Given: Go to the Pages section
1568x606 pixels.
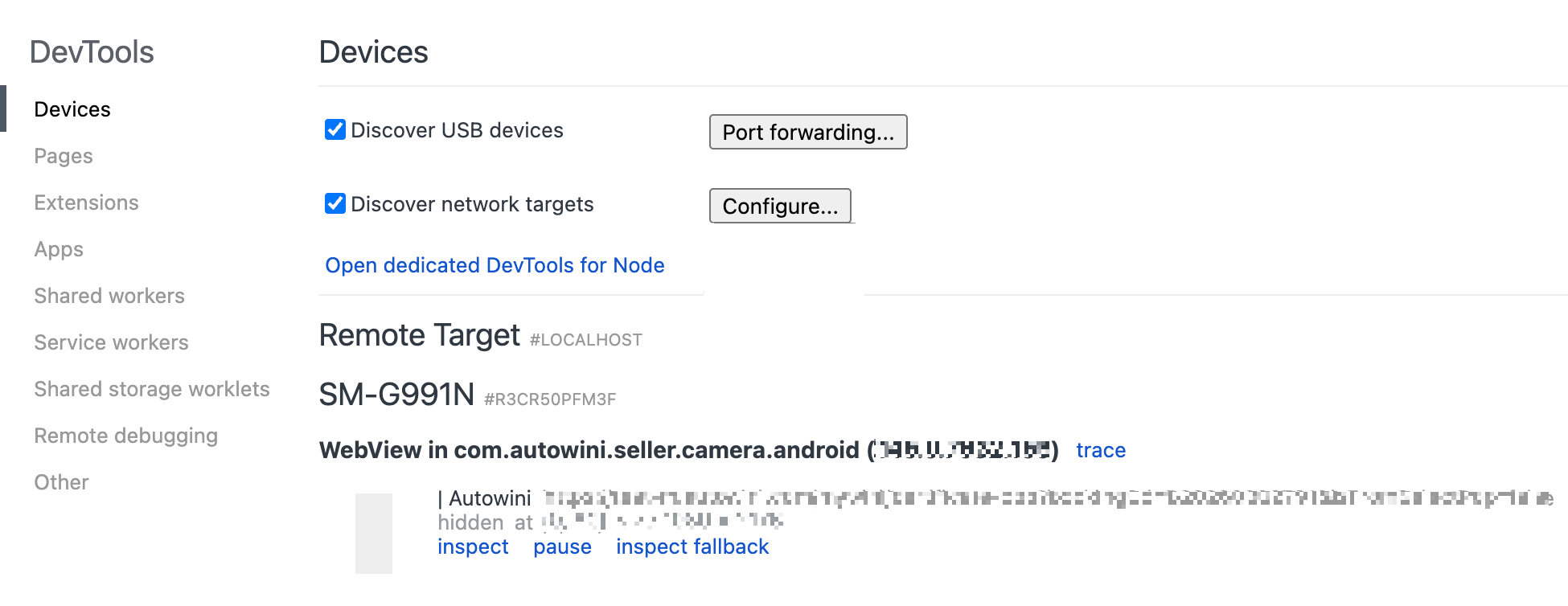Looking at the screenshot, I should 64,156.
